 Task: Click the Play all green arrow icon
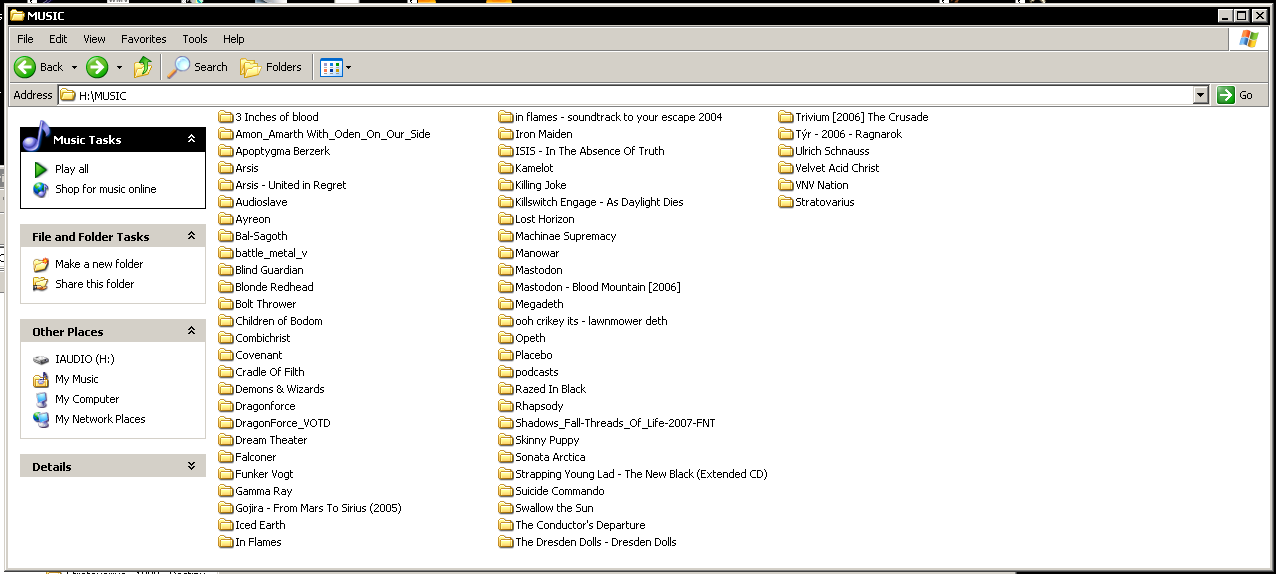(x=41, y=169)
